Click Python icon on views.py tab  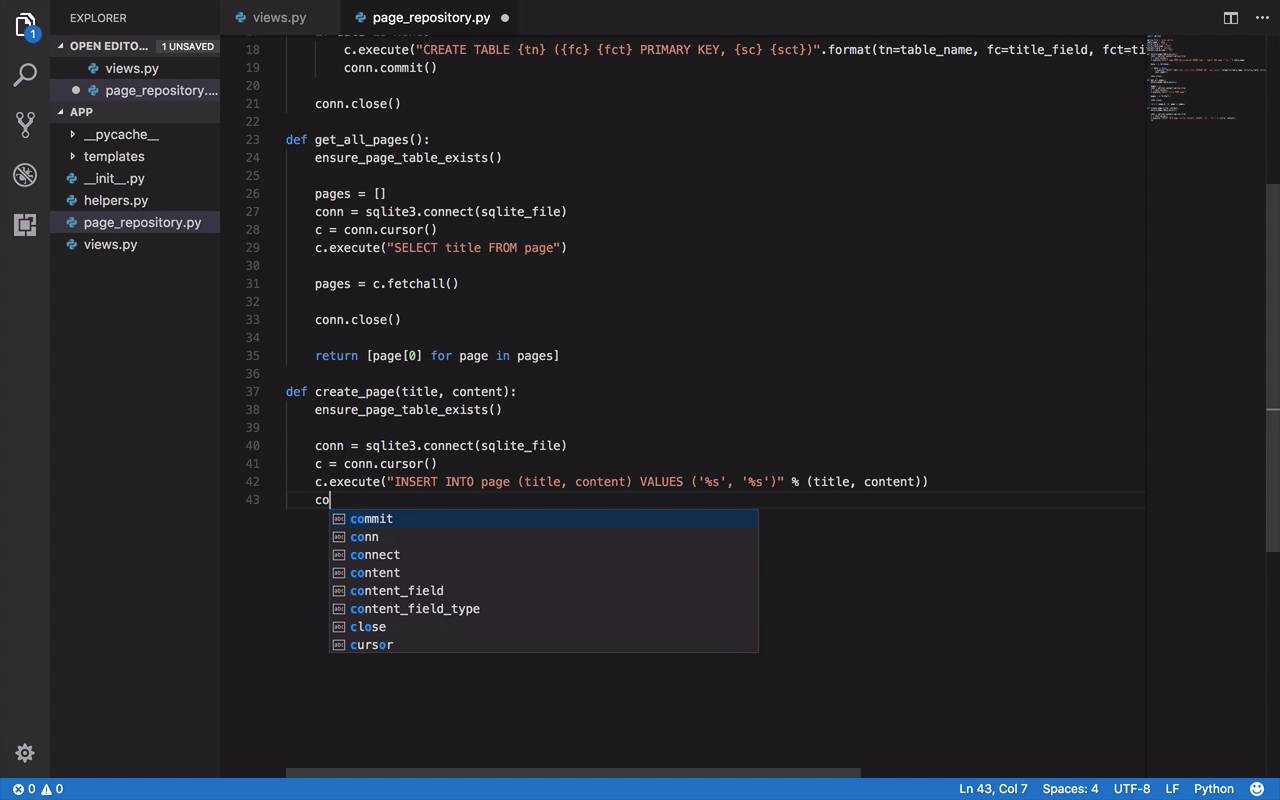240,18
